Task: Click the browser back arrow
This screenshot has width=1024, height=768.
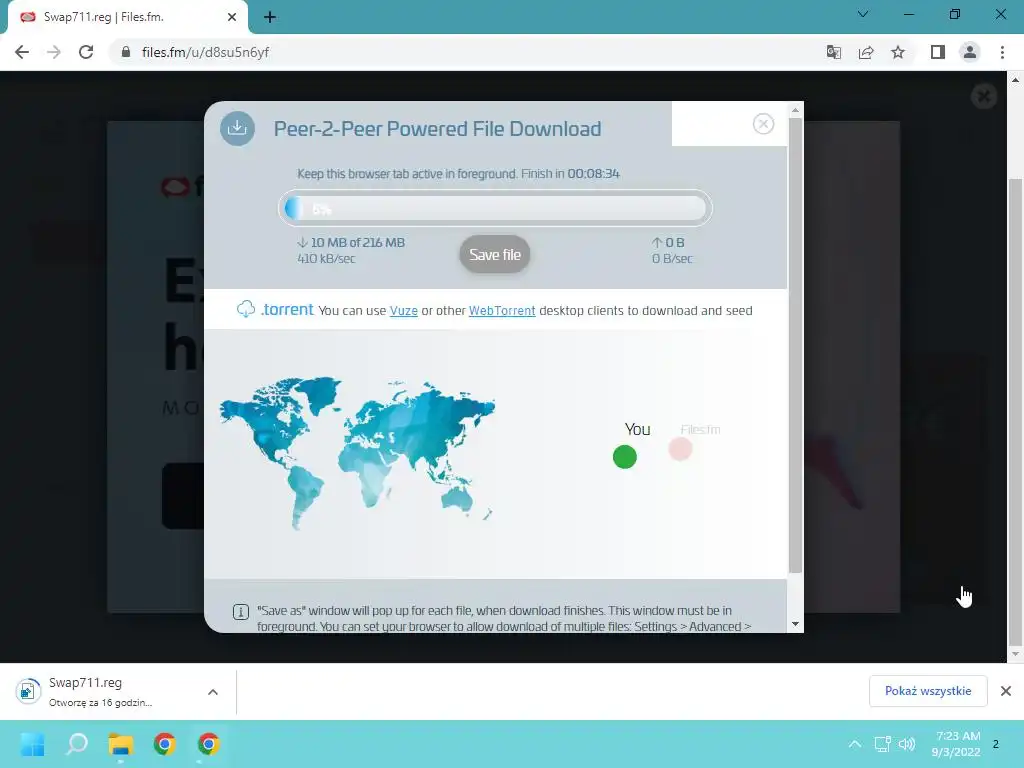Action: (x=22, y=52)
